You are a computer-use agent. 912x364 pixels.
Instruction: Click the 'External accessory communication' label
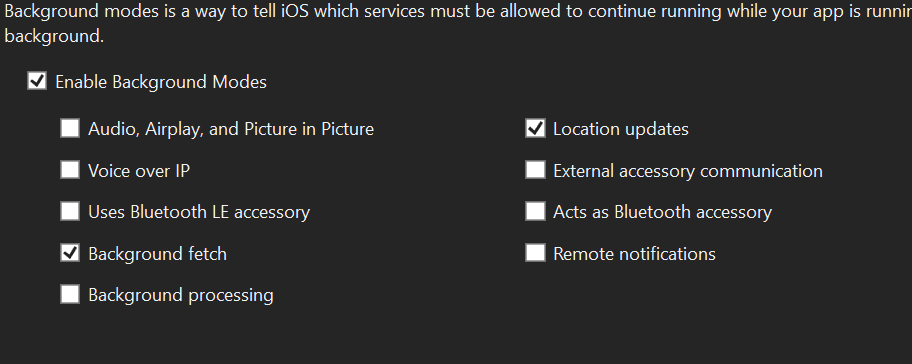click(x=688, y=171)
